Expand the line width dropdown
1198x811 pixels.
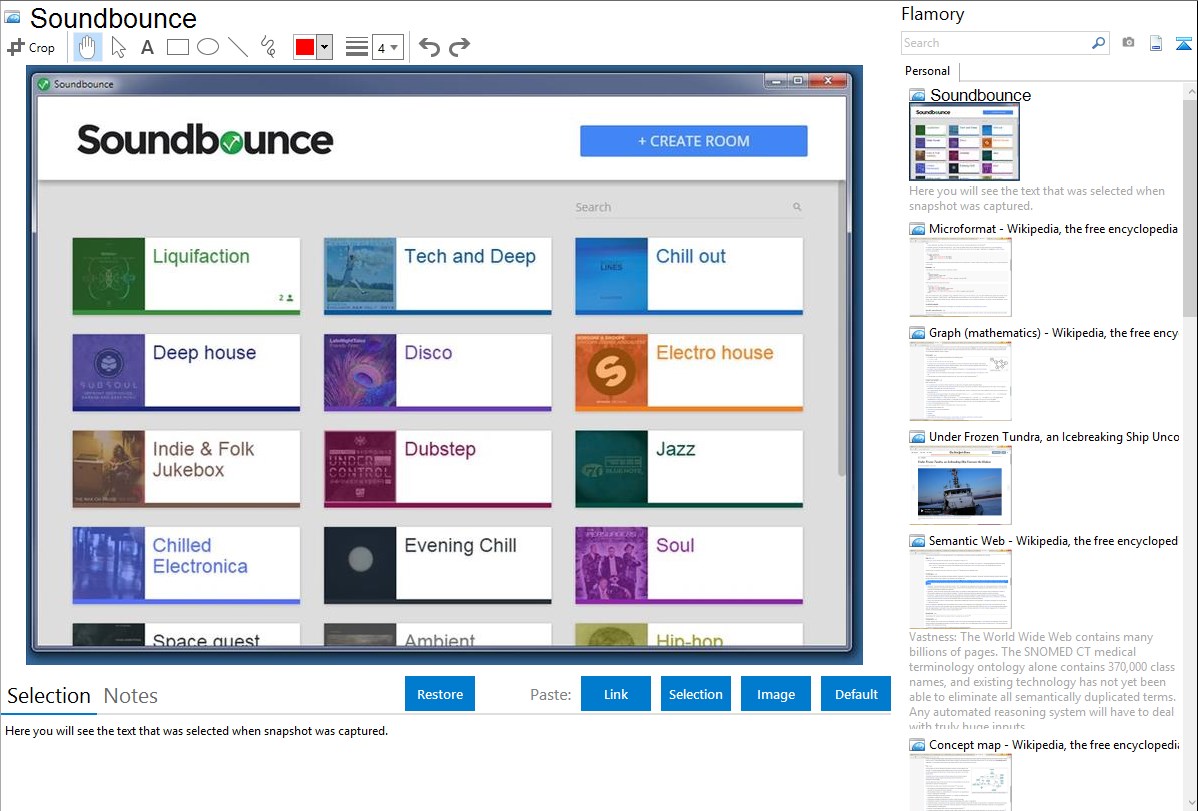395,47
